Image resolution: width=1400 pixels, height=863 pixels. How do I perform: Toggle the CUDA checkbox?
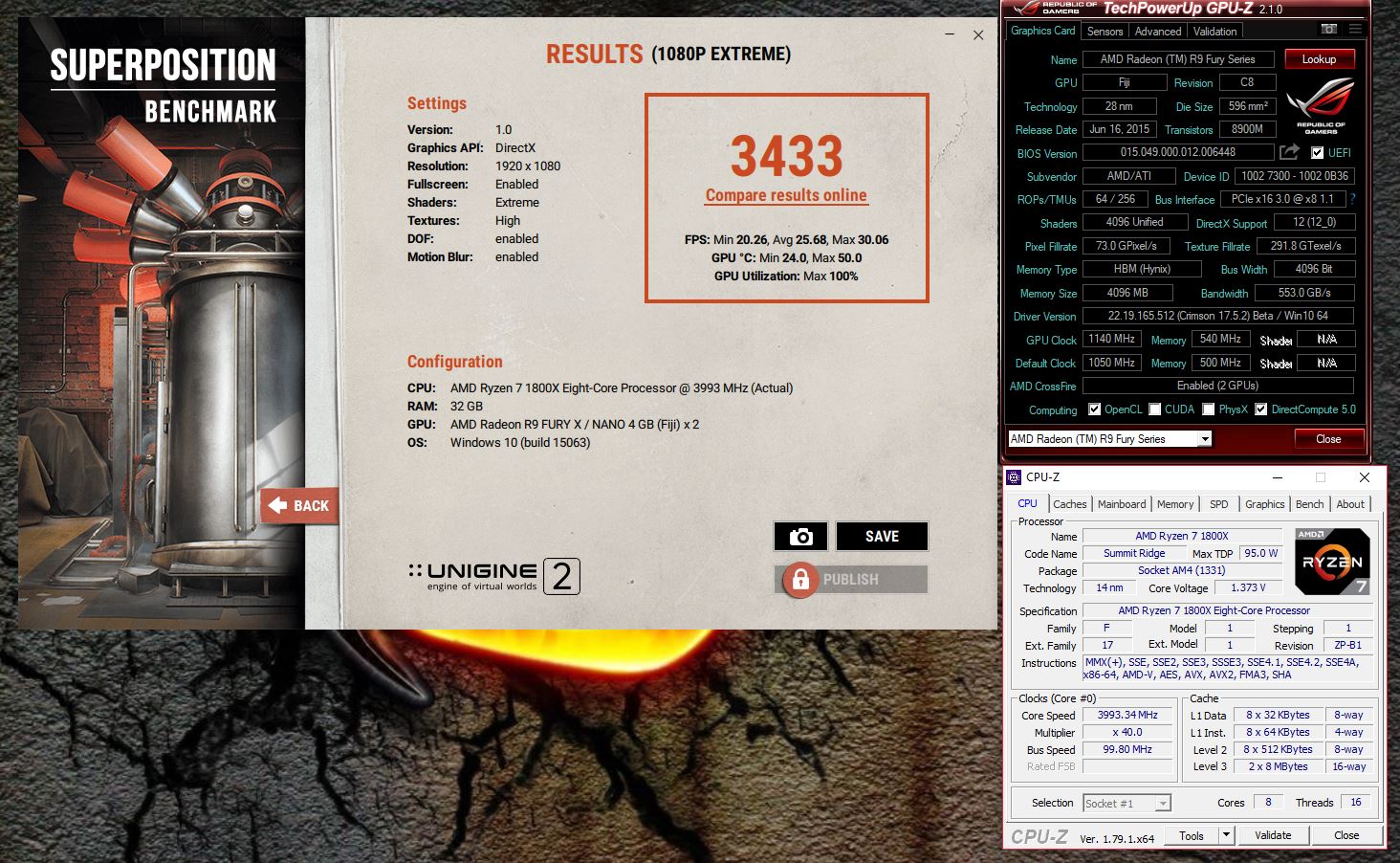click(x=1155, y=409)
